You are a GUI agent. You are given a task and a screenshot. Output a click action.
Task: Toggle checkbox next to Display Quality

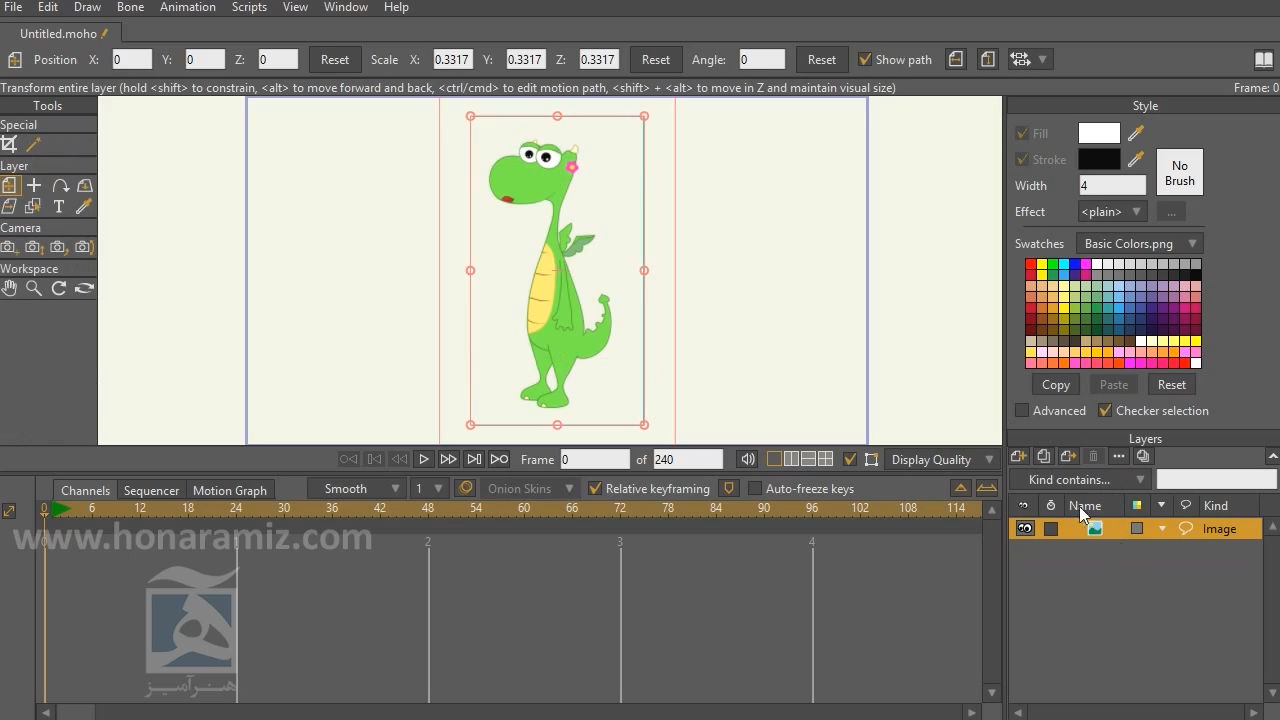tap(850, 459)
